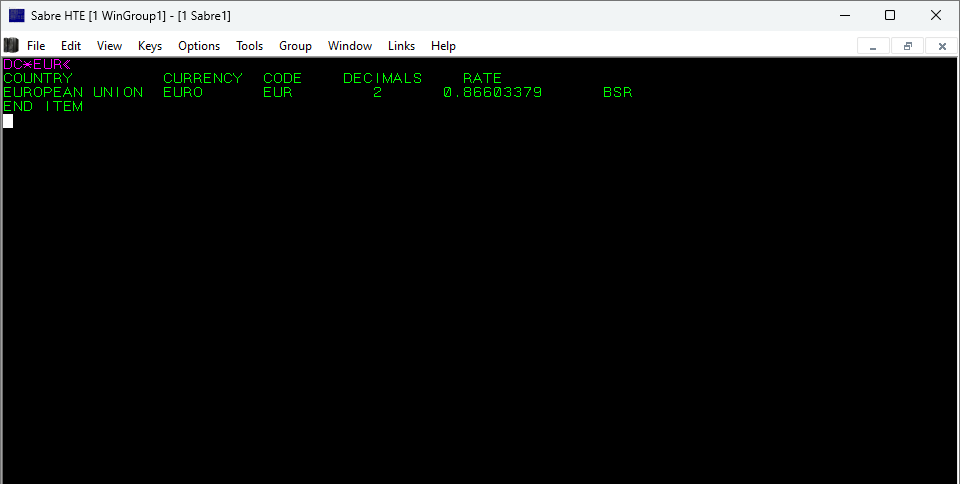The width and height of the screenshot is (960, 484).
Task: Open the Edit menu
Action: pos(71,46)
